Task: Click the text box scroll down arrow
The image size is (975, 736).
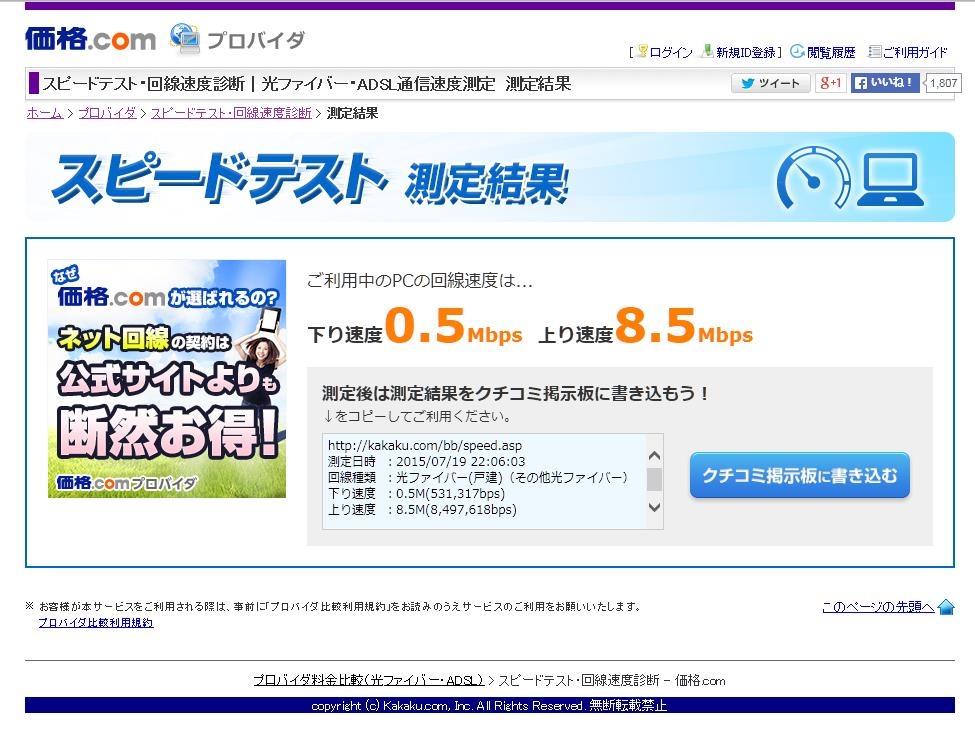Action: point(654,507)
